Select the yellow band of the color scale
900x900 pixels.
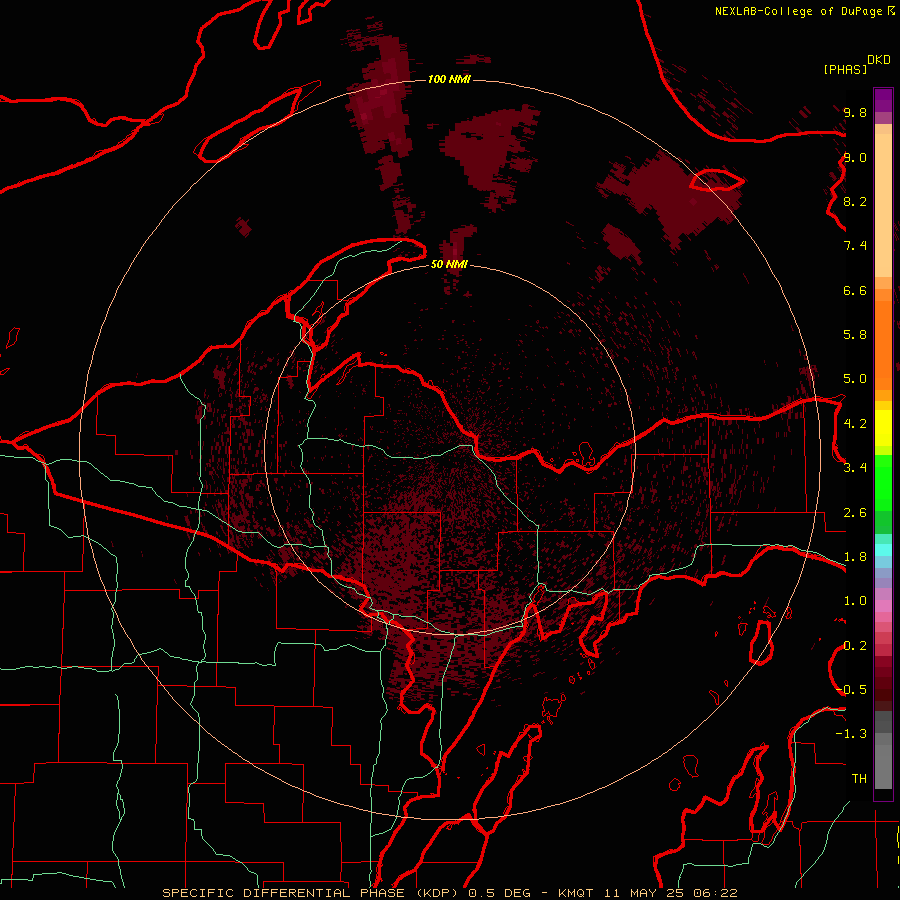[x=883, y=428]
